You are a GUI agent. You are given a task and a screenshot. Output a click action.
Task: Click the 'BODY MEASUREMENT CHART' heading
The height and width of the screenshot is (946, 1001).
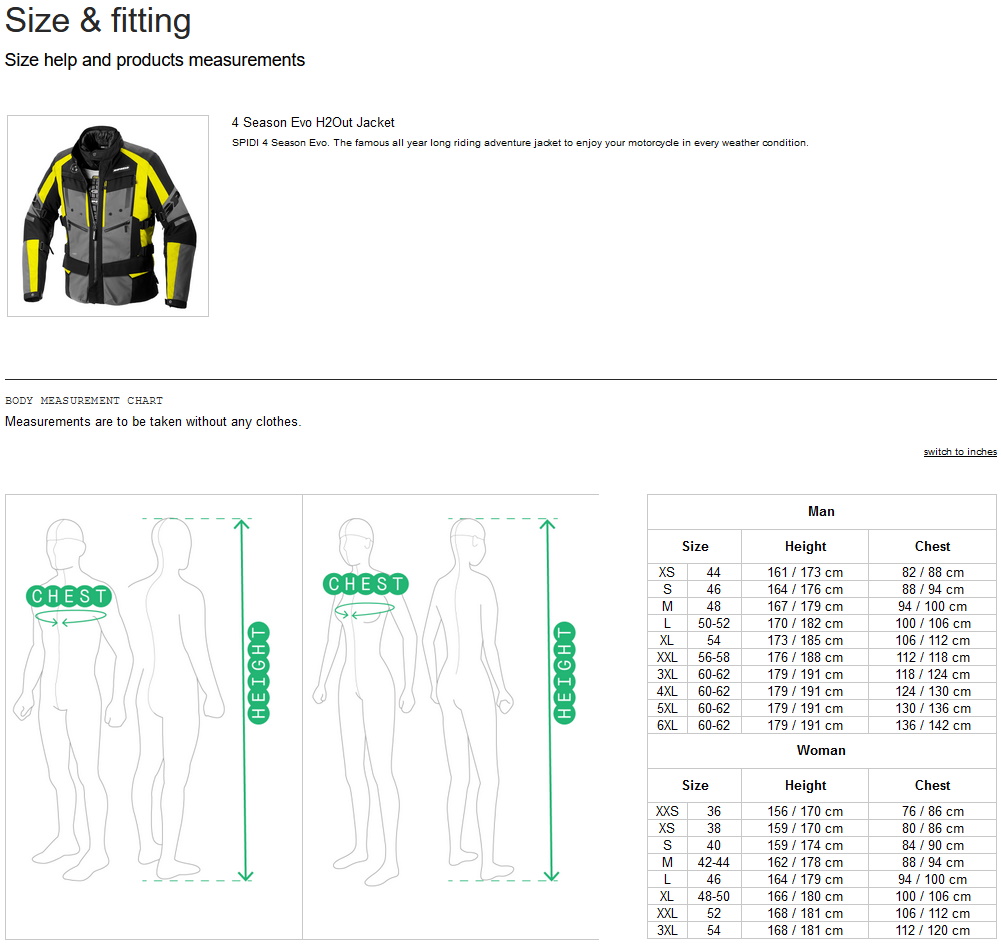[x=84, y=401]
